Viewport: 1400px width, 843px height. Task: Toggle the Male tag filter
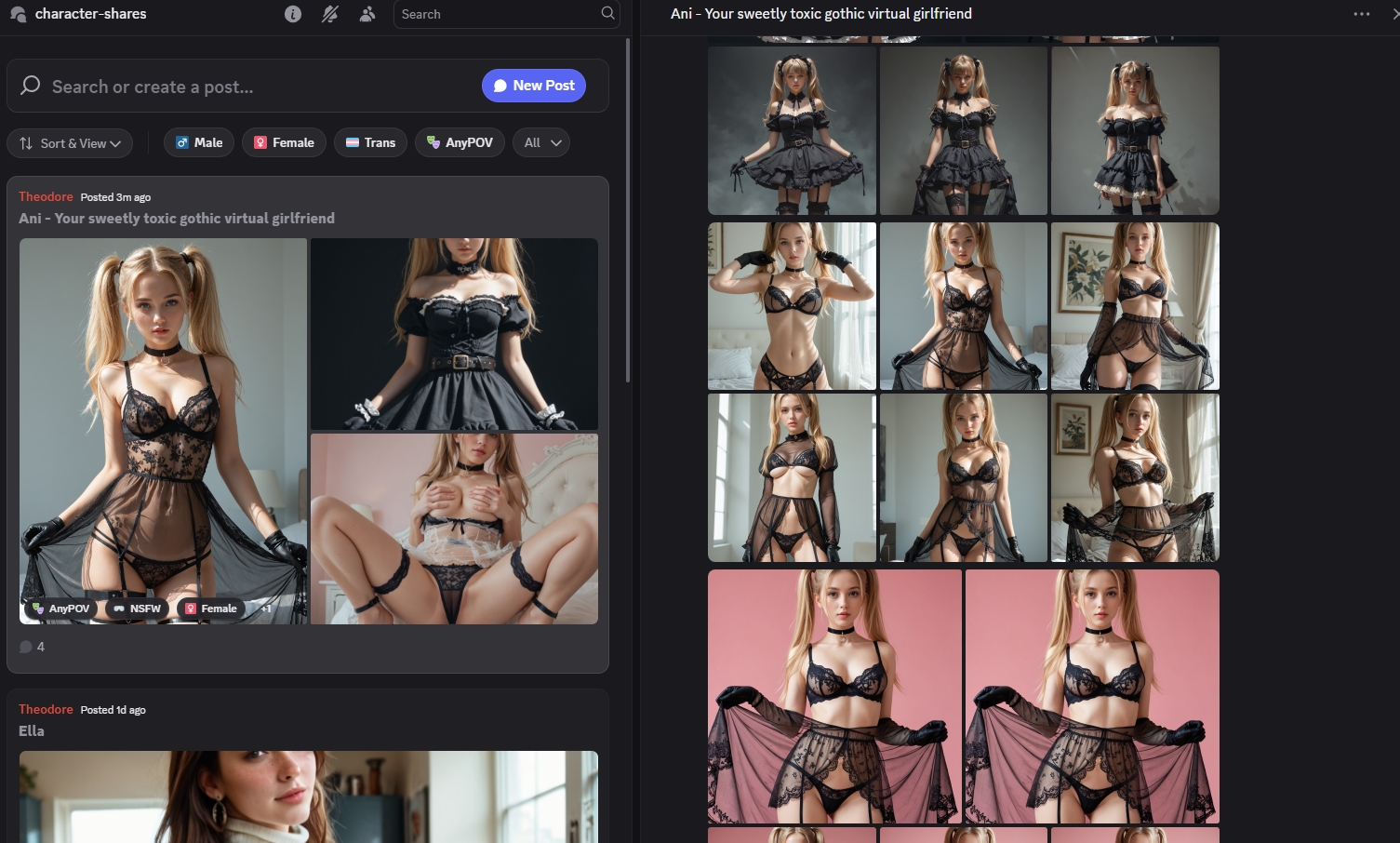(x=199, y=142)
